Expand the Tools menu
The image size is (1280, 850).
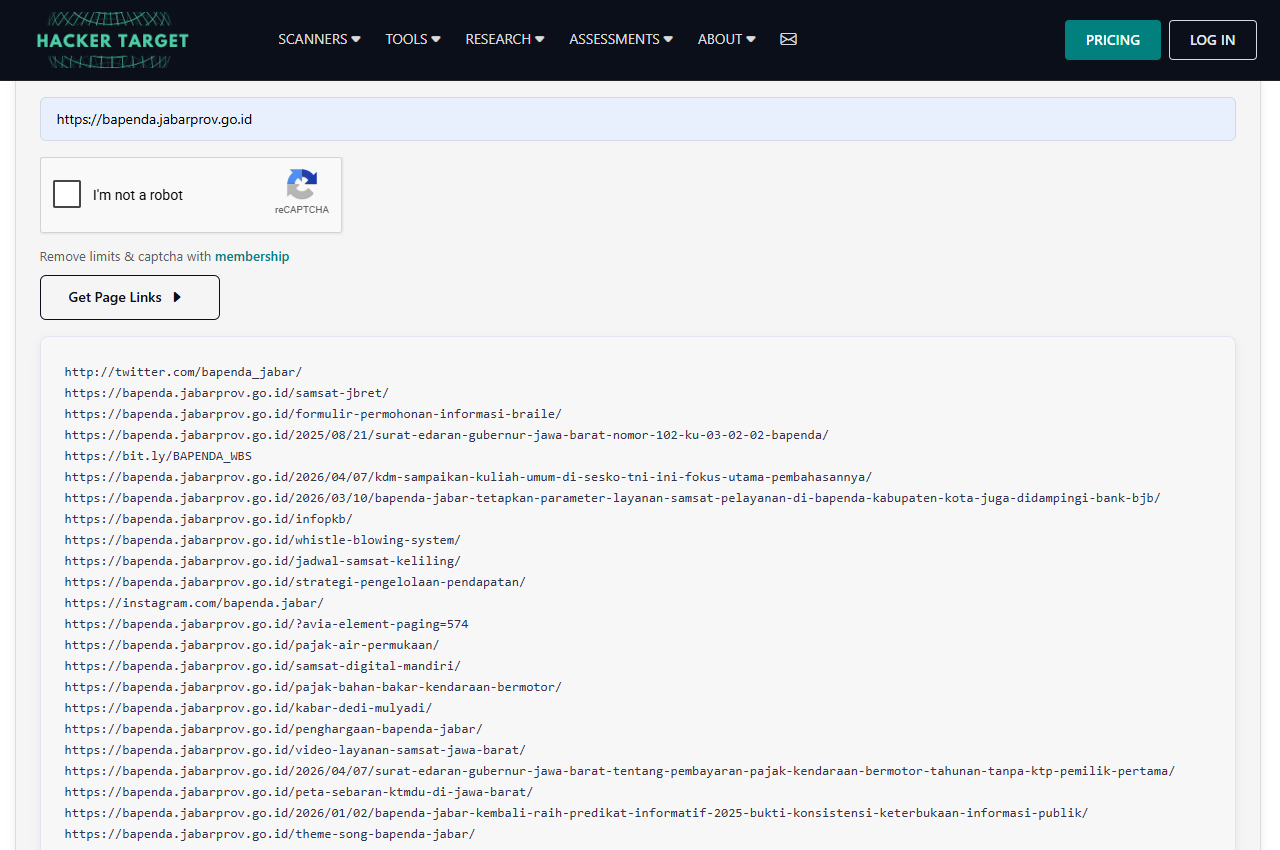(x=413, y=39)
